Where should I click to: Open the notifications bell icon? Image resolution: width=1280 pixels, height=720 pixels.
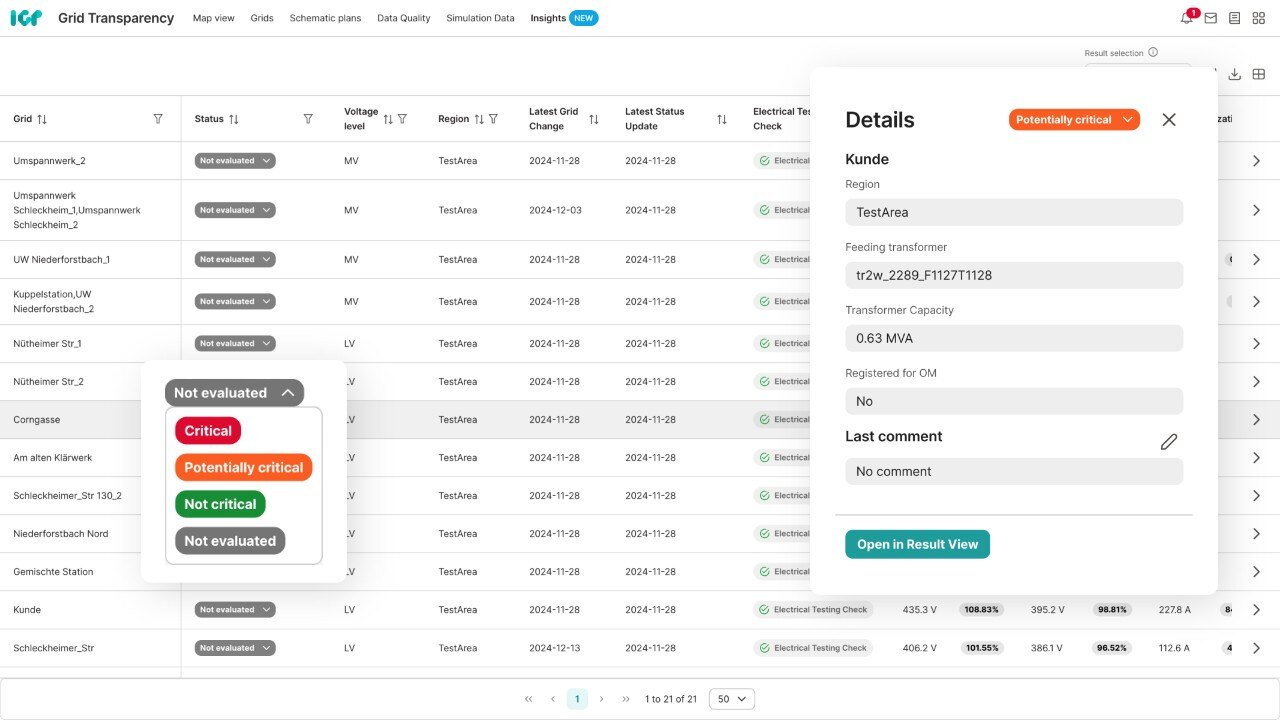1186,18
